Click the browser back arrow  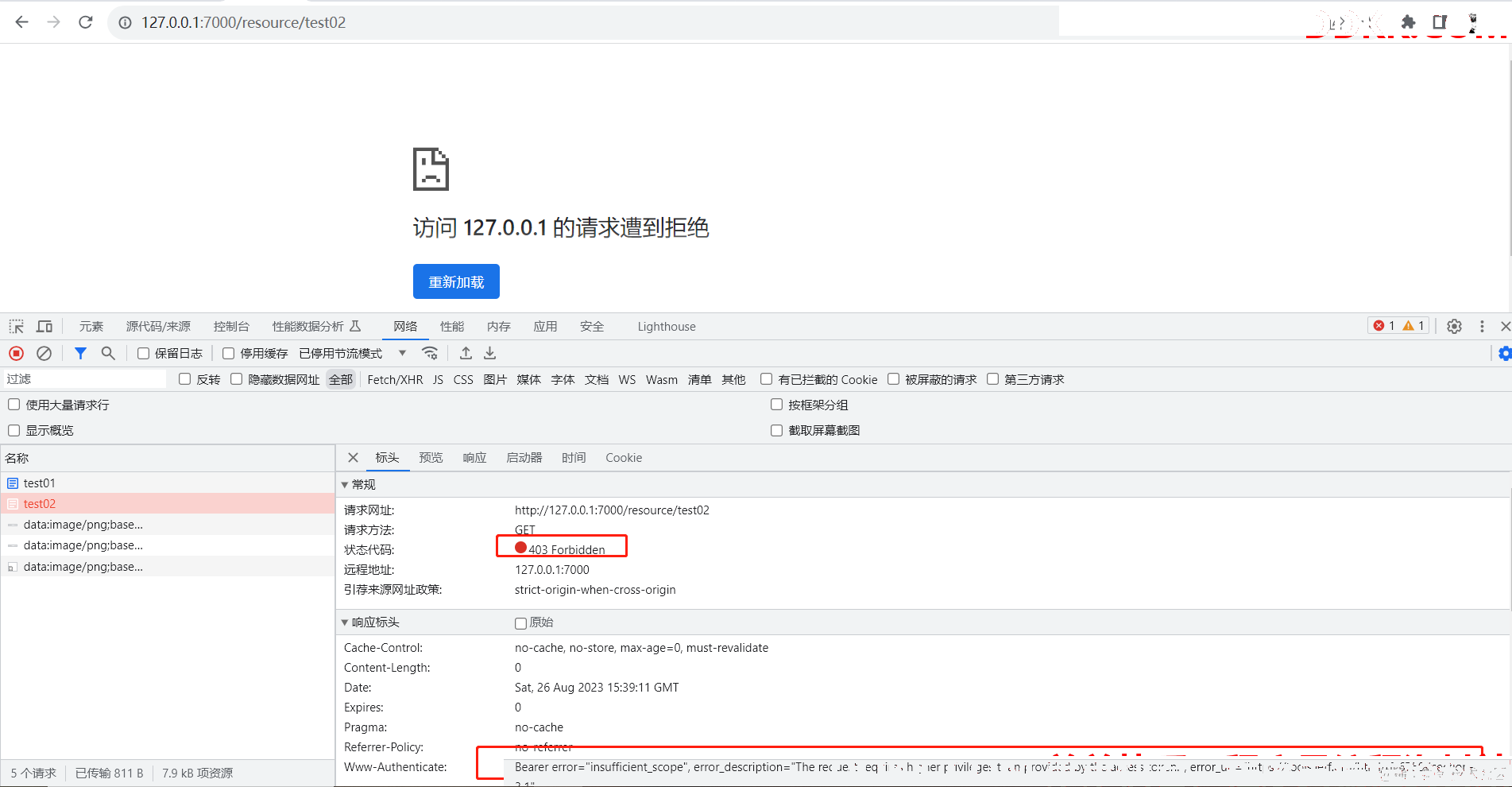[x=22, y=22]
